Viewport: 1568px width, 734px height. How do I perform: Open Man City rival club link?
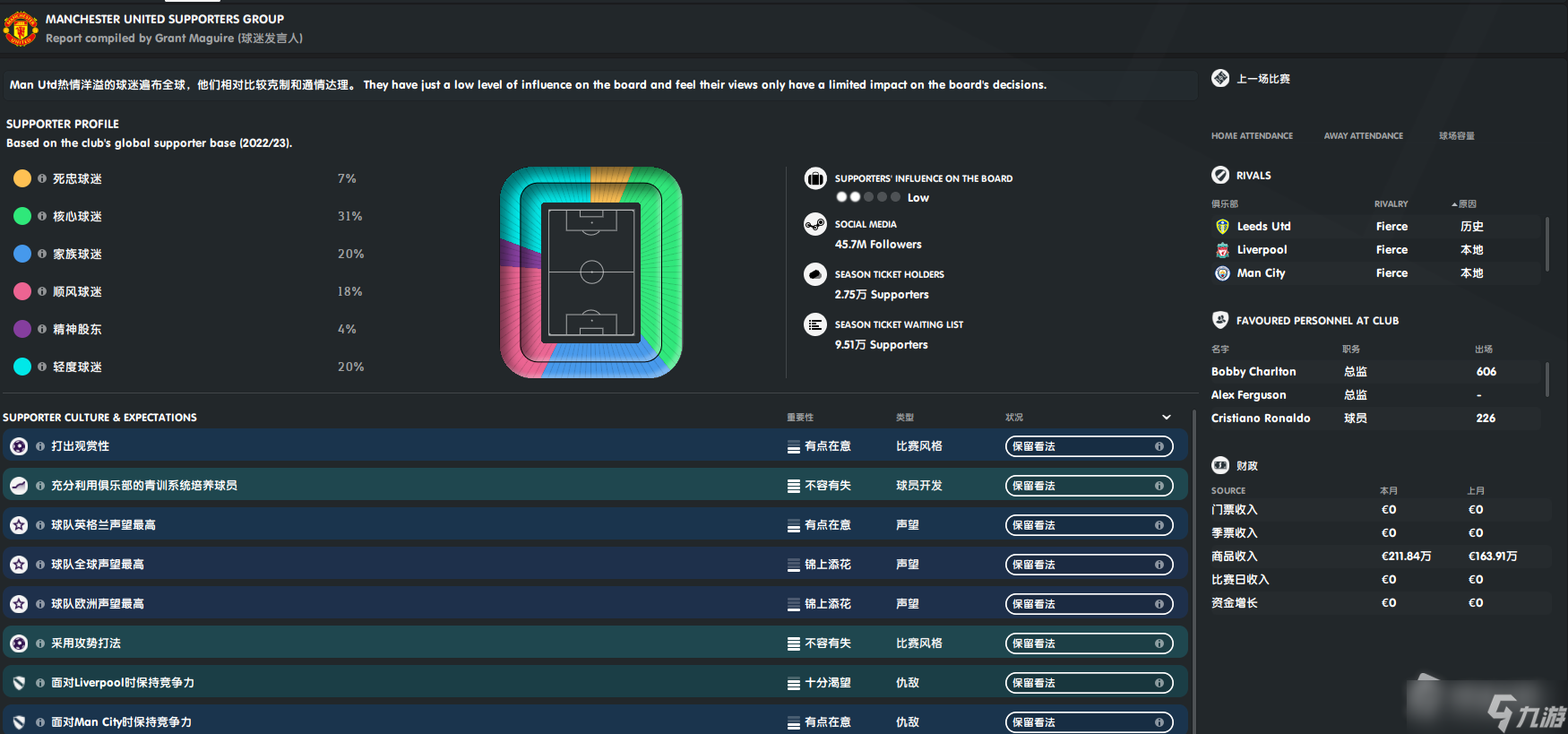[1262, 273]
